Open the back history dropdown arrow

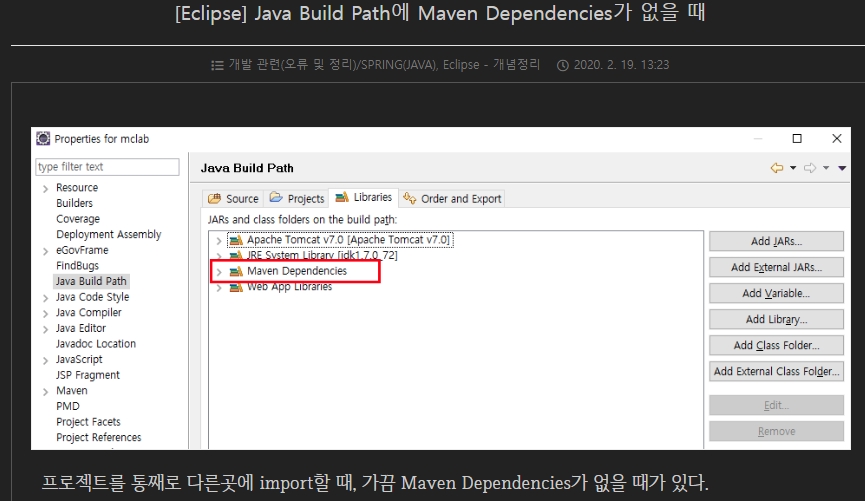click(793, 168)
